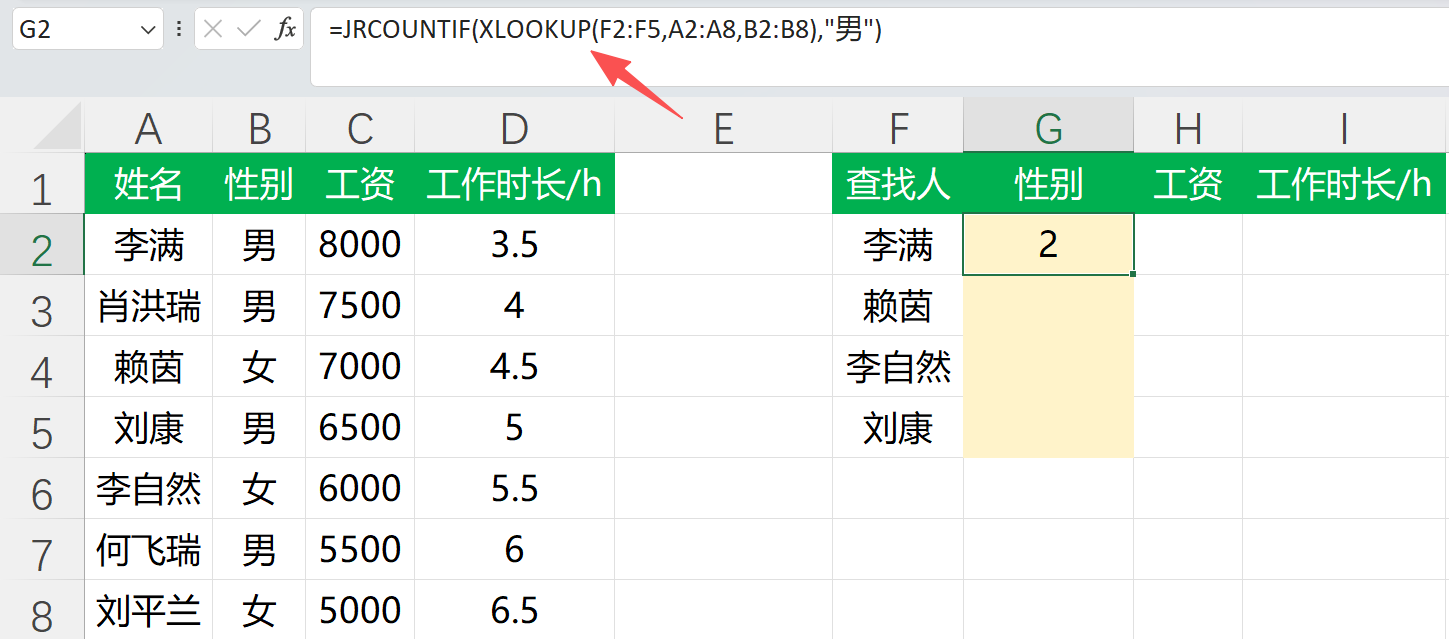Click the Select All corner triangle

point(58,129)
